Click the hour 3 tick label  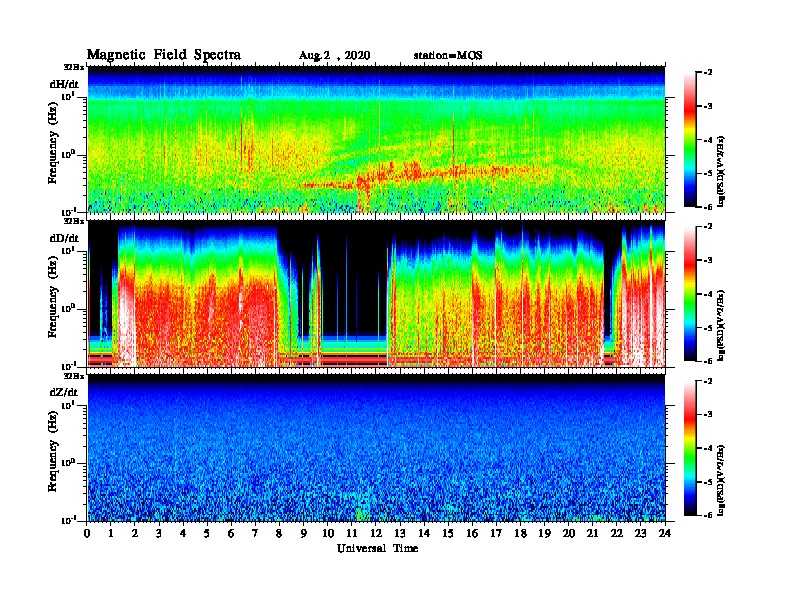pyautogui.click(x=160, y=533)
